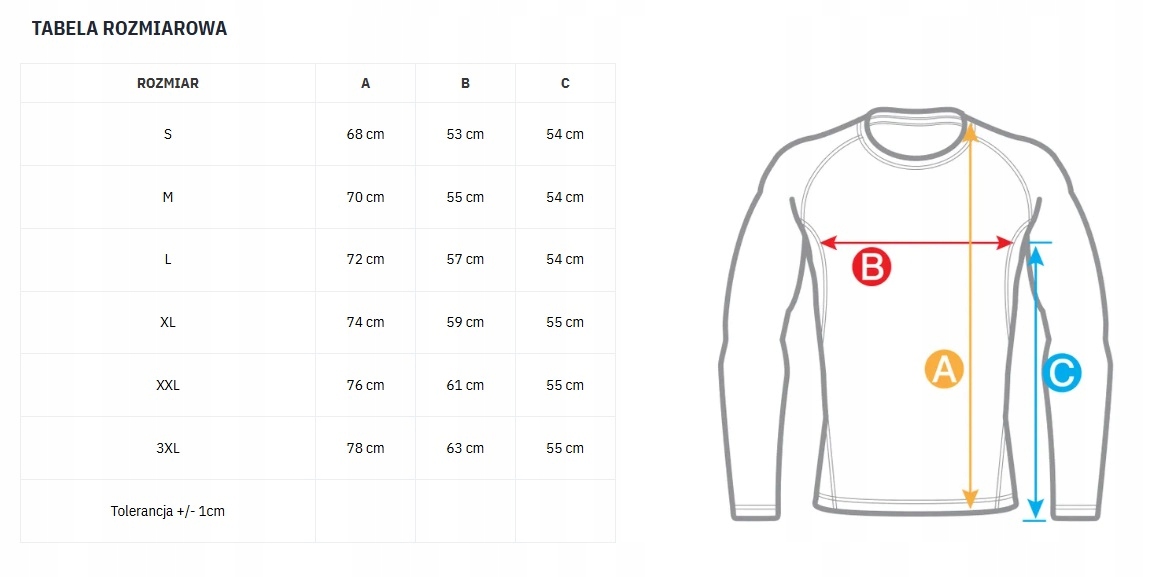Click the orange A circle icon

click(944, 368)
